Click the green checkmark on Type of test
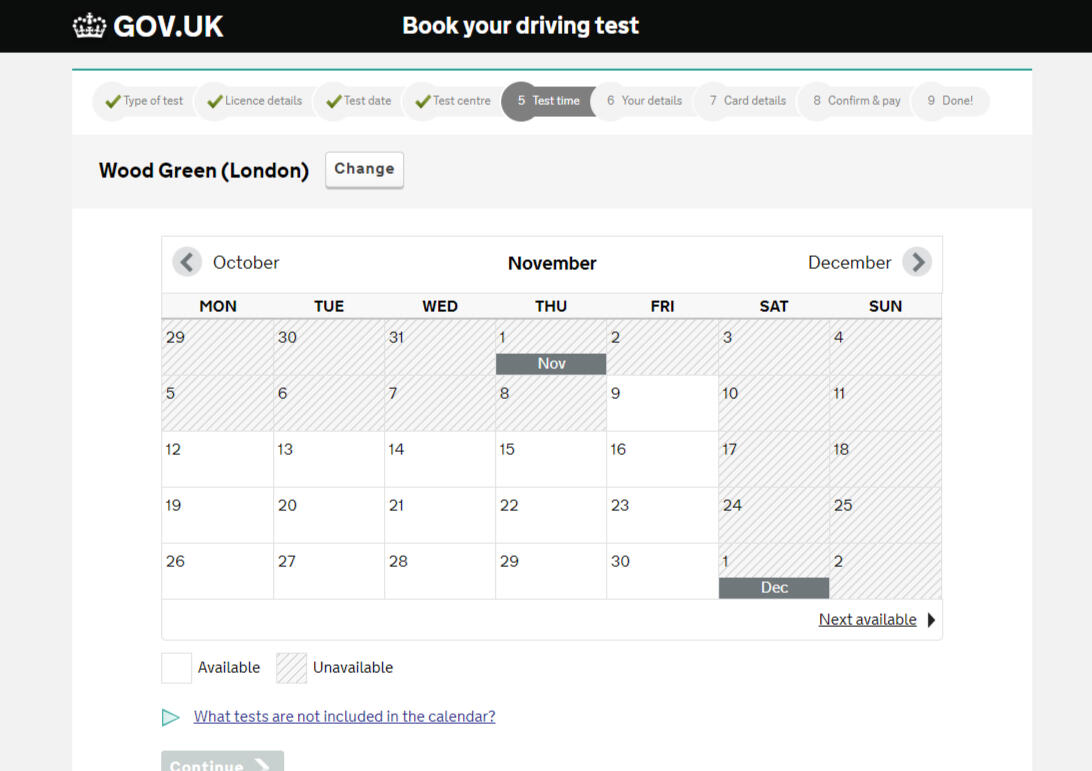 click(113, 101)
